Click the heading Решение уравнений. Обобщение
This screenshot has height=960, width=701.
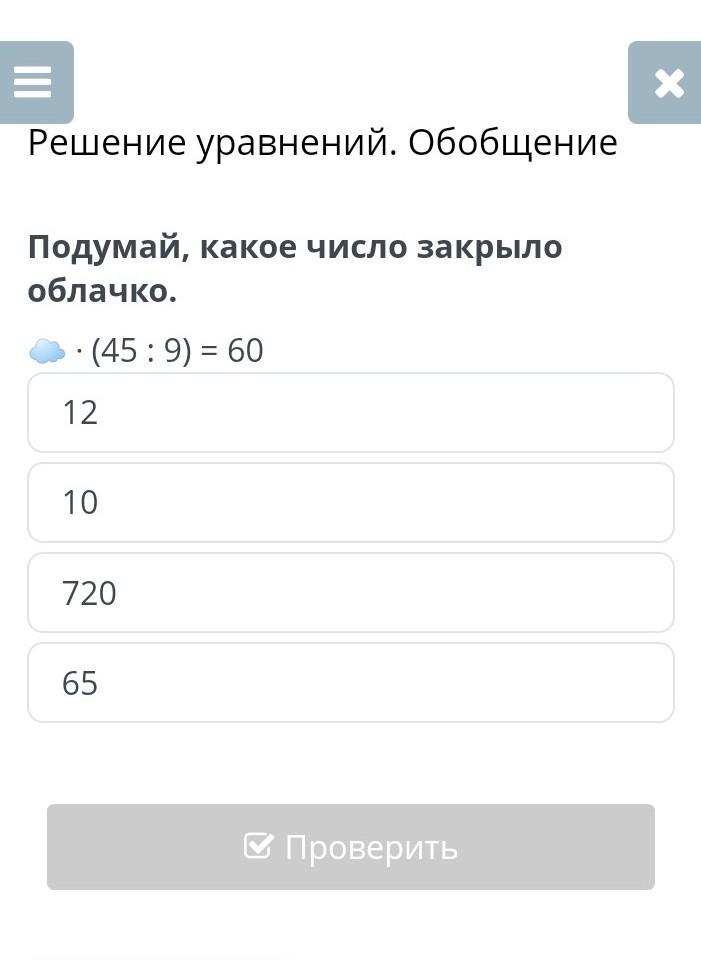coord(322,143)
